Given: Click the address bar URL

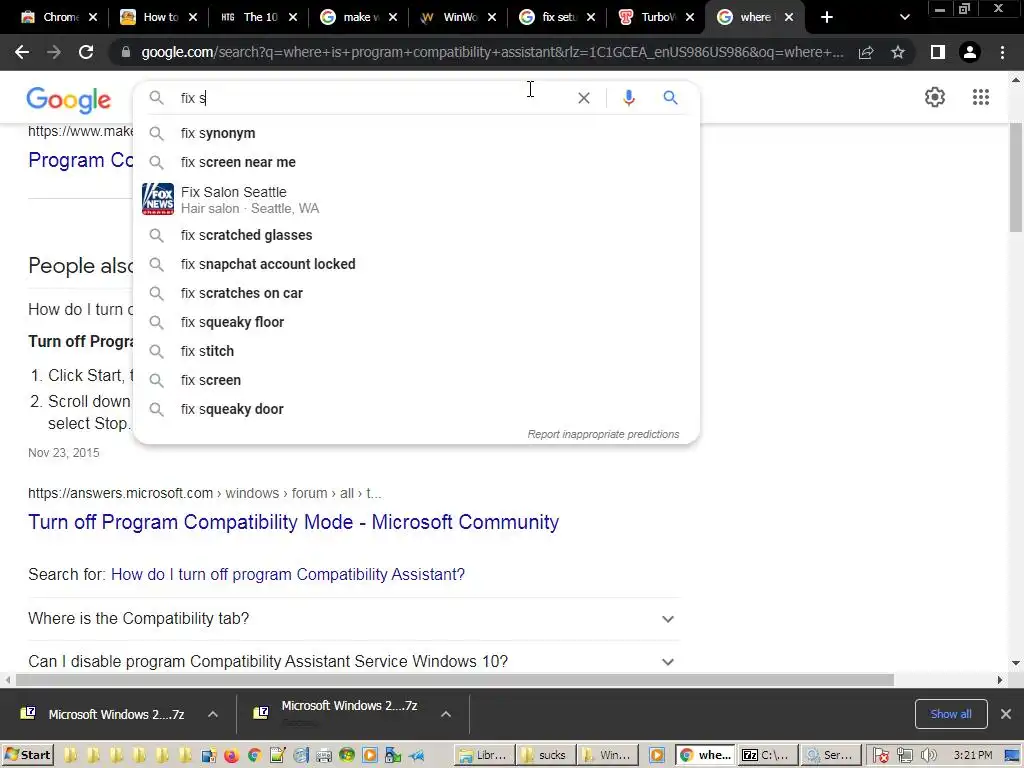Looking at the screenshot, I should 492,52.
